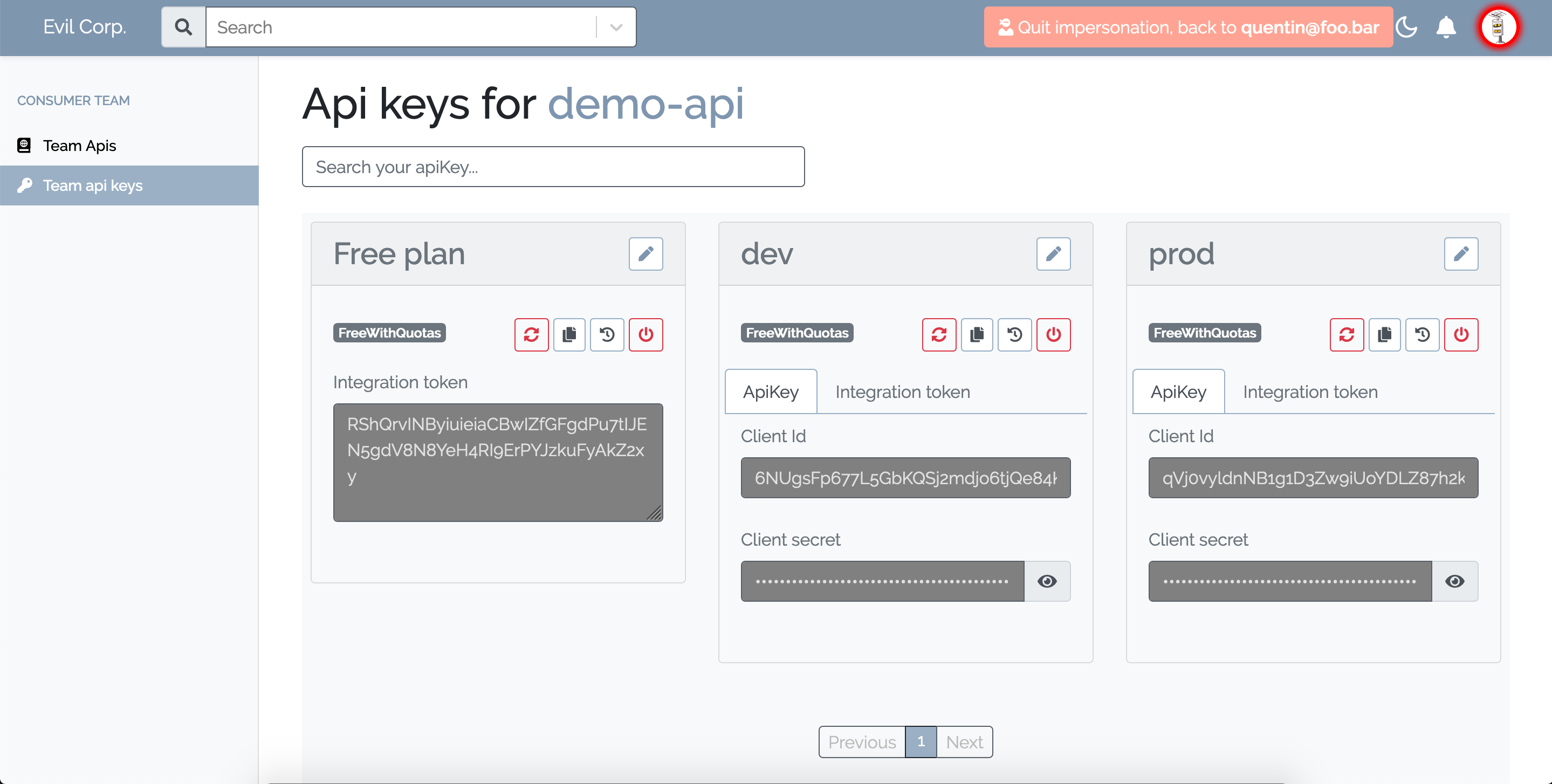Disable the prod api key with power button
This screenshot has height=784, width=1552.
coord(1460,334)
